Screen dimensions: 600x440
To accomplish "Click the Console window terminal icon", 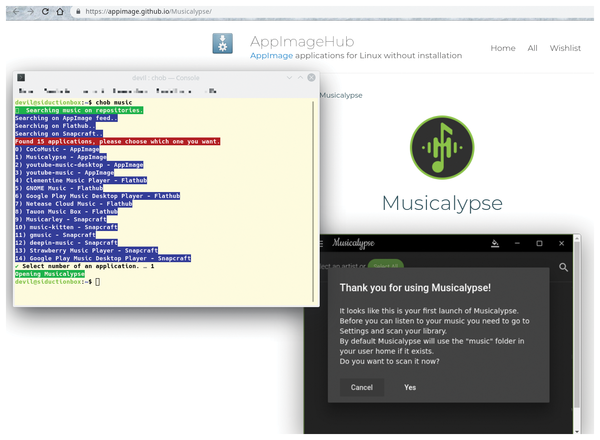I will (x=21, y=78).
